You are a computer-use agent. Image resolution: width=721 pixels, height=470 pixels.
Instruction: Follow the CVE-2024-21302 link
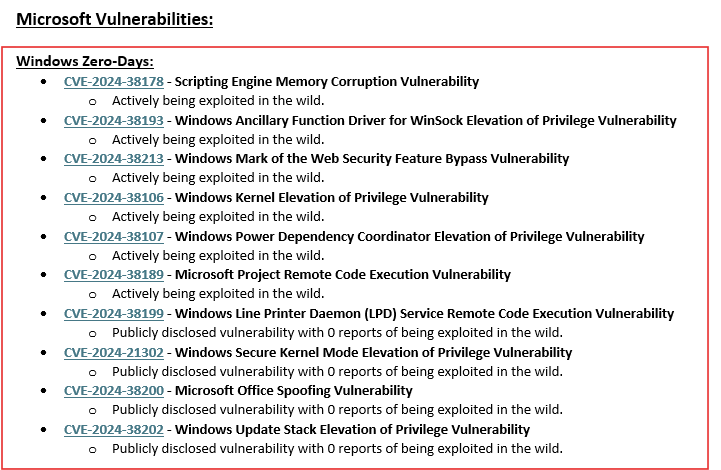click(113, 353)
